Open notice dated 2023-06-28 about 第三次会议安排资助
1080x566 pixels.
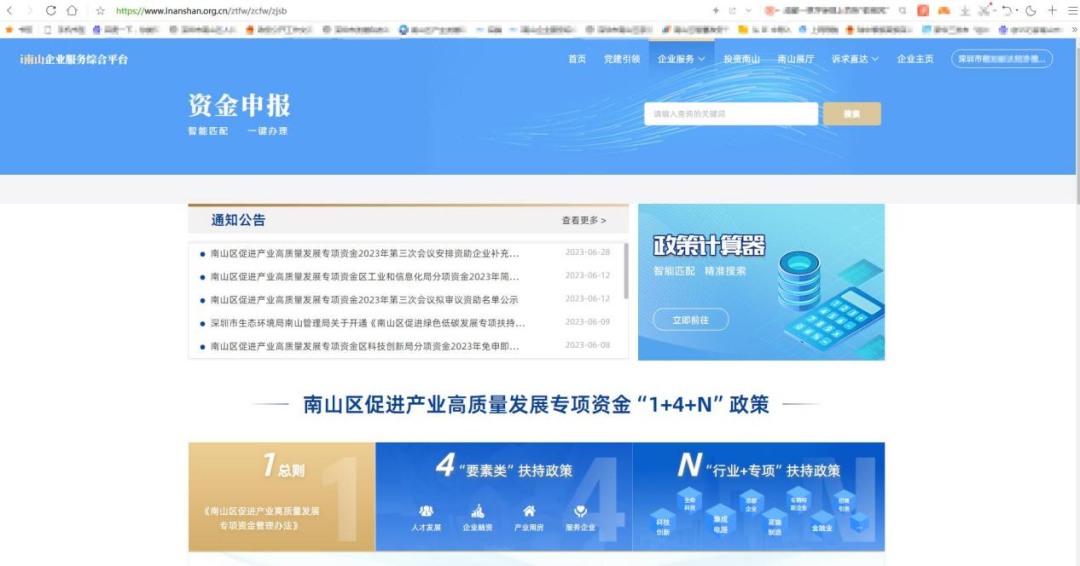click(364, 253)
